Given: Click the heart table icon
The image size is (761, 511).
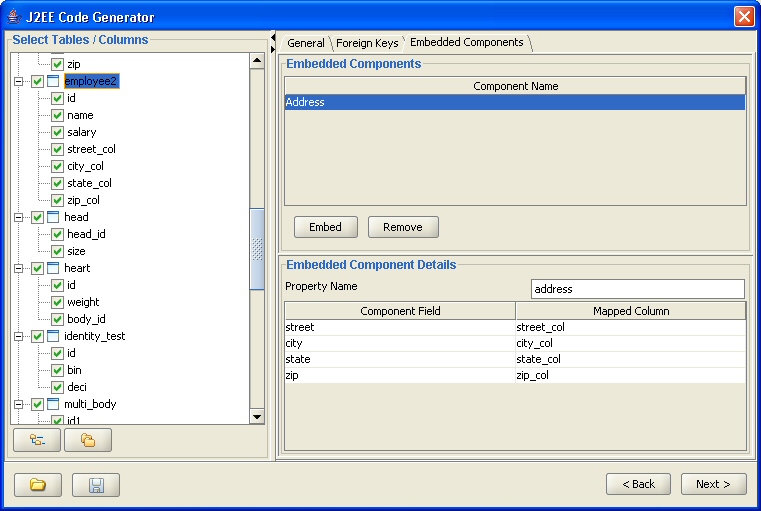Looking at the screenshot, I should click(53, 268).
